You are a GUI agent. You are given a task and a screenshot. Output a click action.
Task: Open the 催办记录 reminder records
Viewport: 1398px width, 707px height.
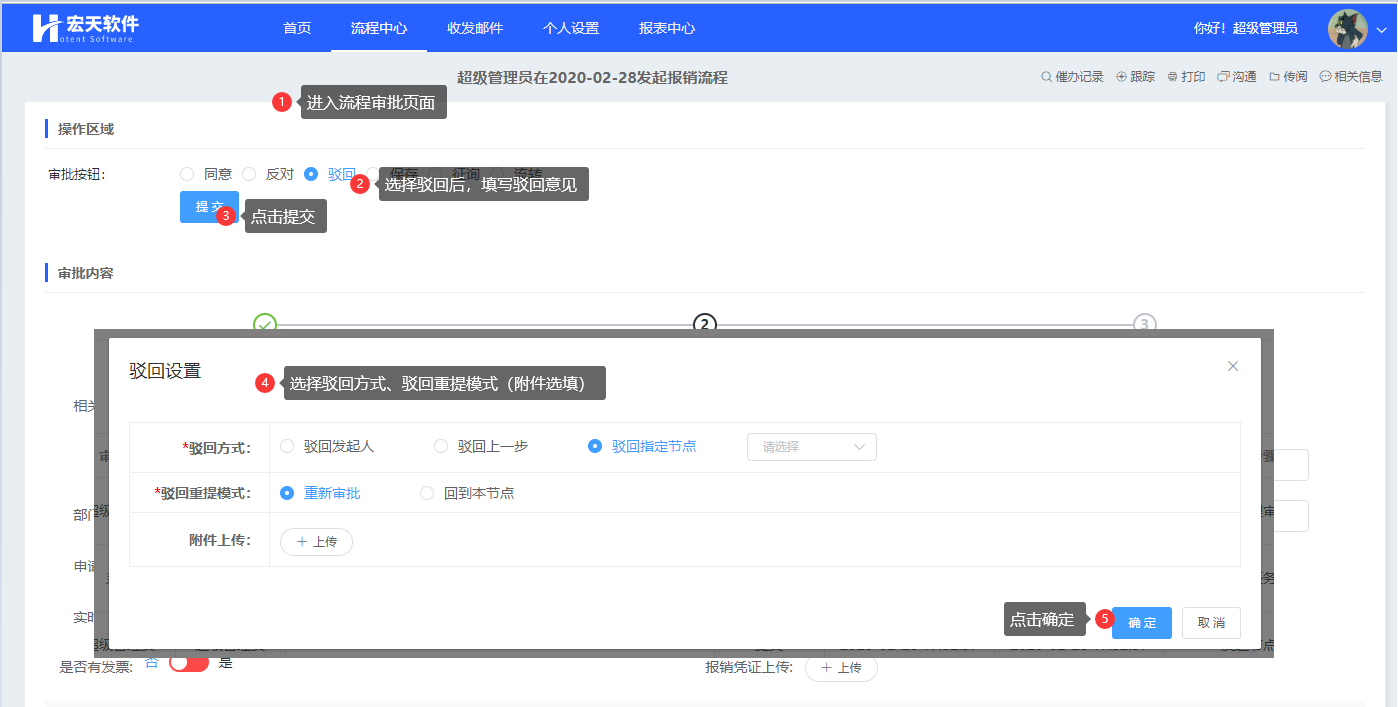[1072, 77]
